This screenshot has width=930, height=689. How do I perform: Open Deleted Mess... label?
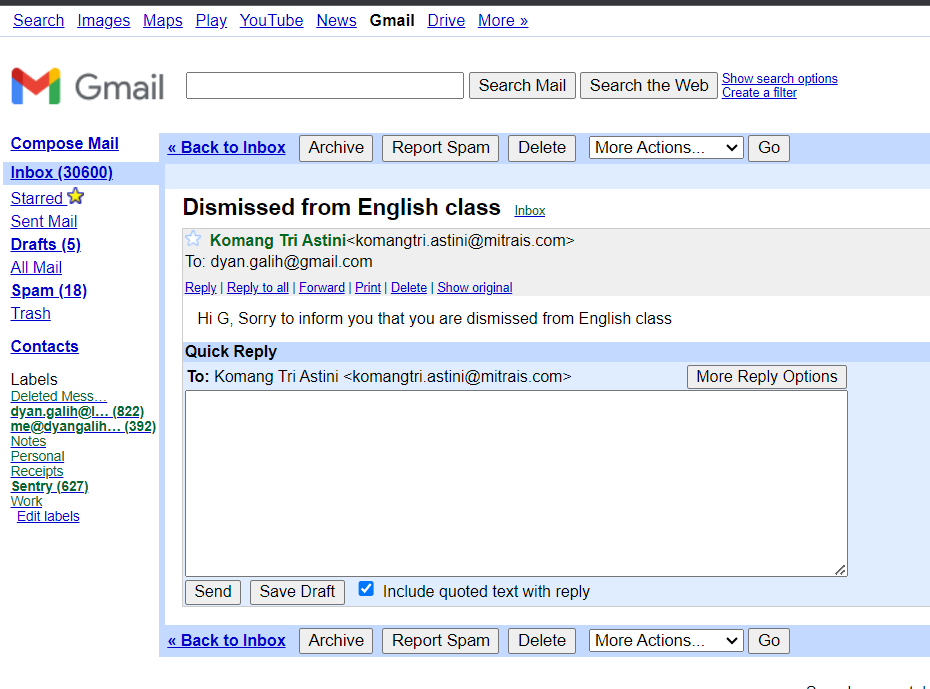pyautogui.click(x=59, y=396)
